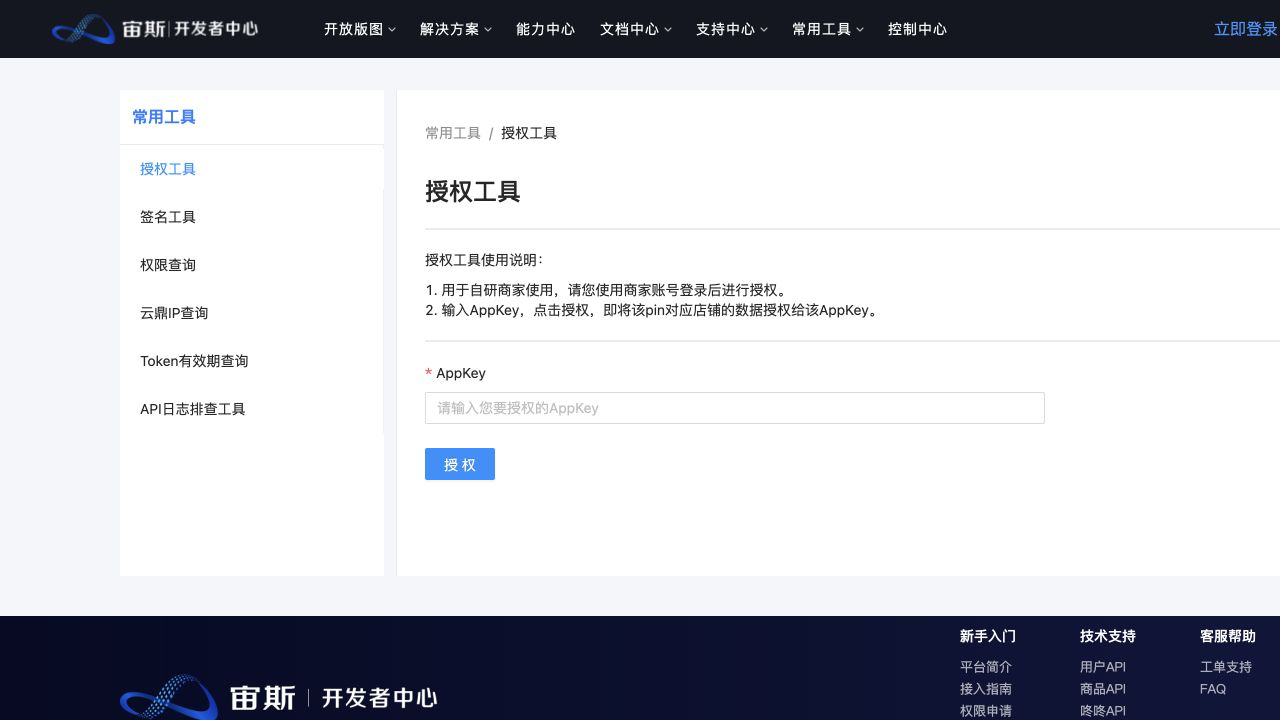The image size is (1280, 720).
Task: Open the 咚咚API footer link
Action: pyautogui.click(x=1103, y=711)
